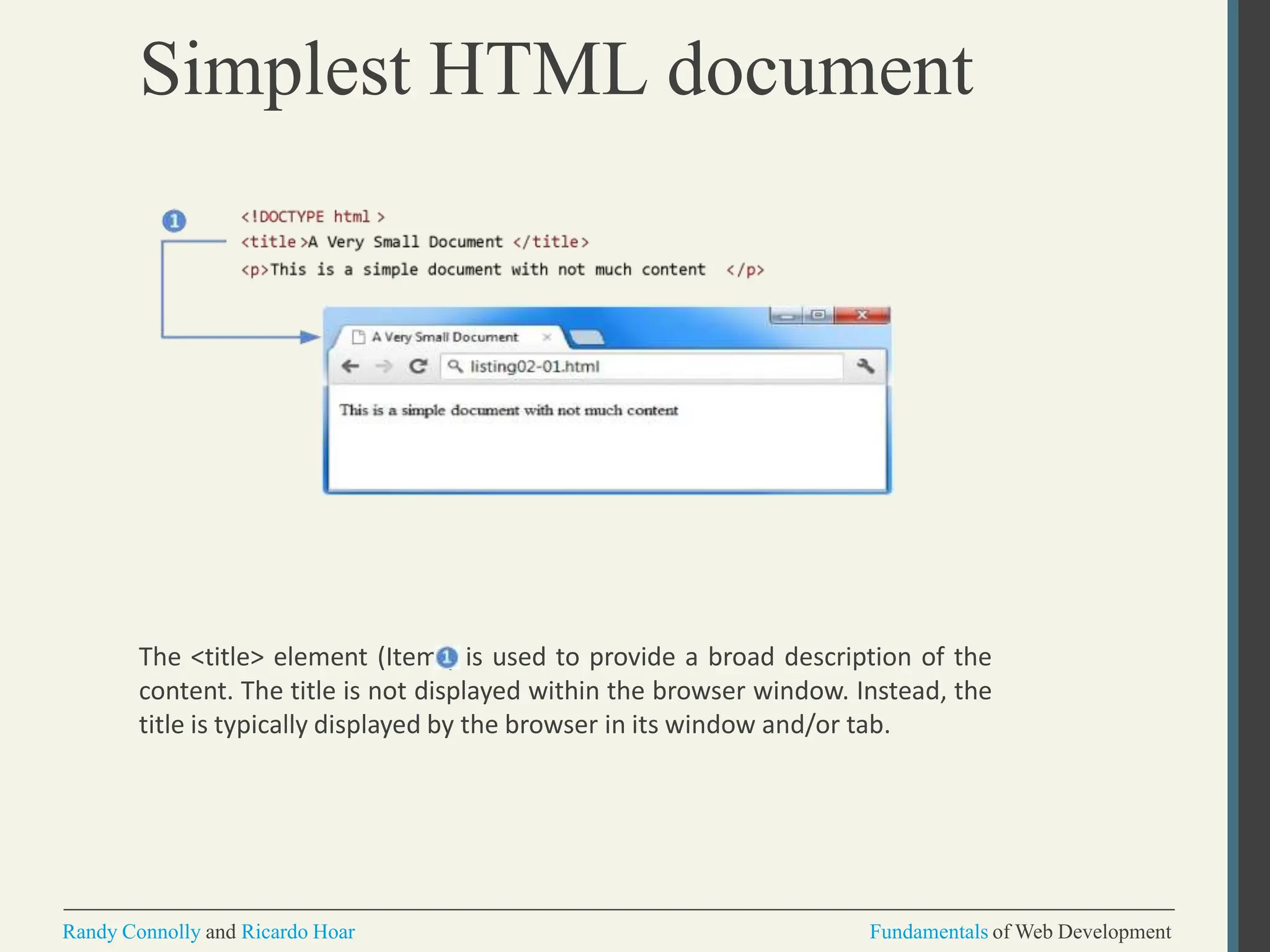Click the page text 'This is a simple document'
1270x952 pixels.
pyautogui.click(x=508, y=410)
